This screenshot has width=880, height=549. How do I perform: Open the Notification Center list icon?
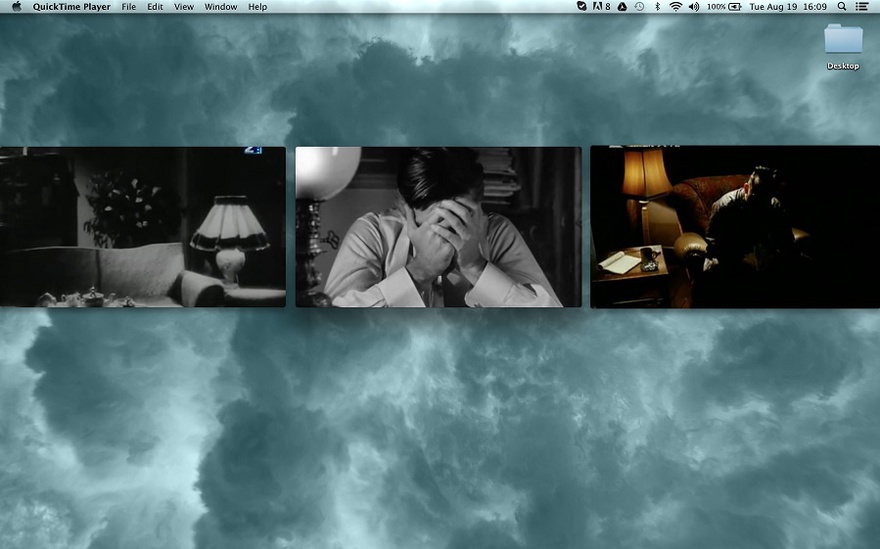click(862, 7)
